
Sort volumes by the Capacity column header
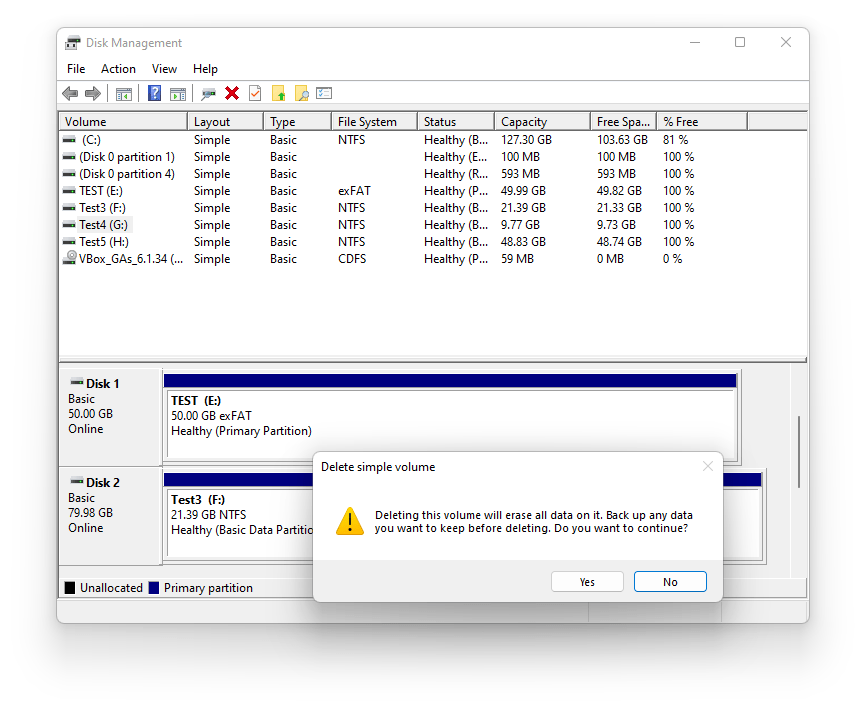click(x=541, y=120)
